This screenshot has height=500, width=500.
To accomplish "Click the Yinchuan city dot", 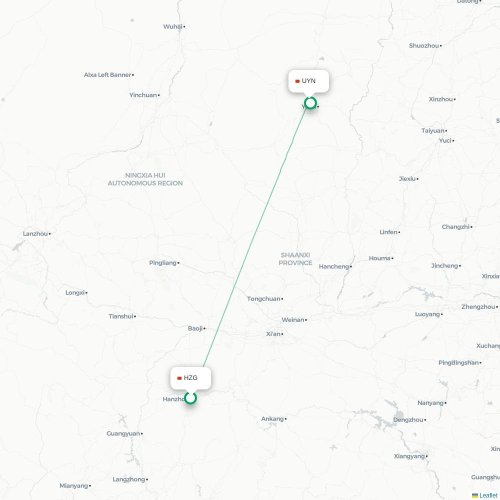I will point(159,95).
